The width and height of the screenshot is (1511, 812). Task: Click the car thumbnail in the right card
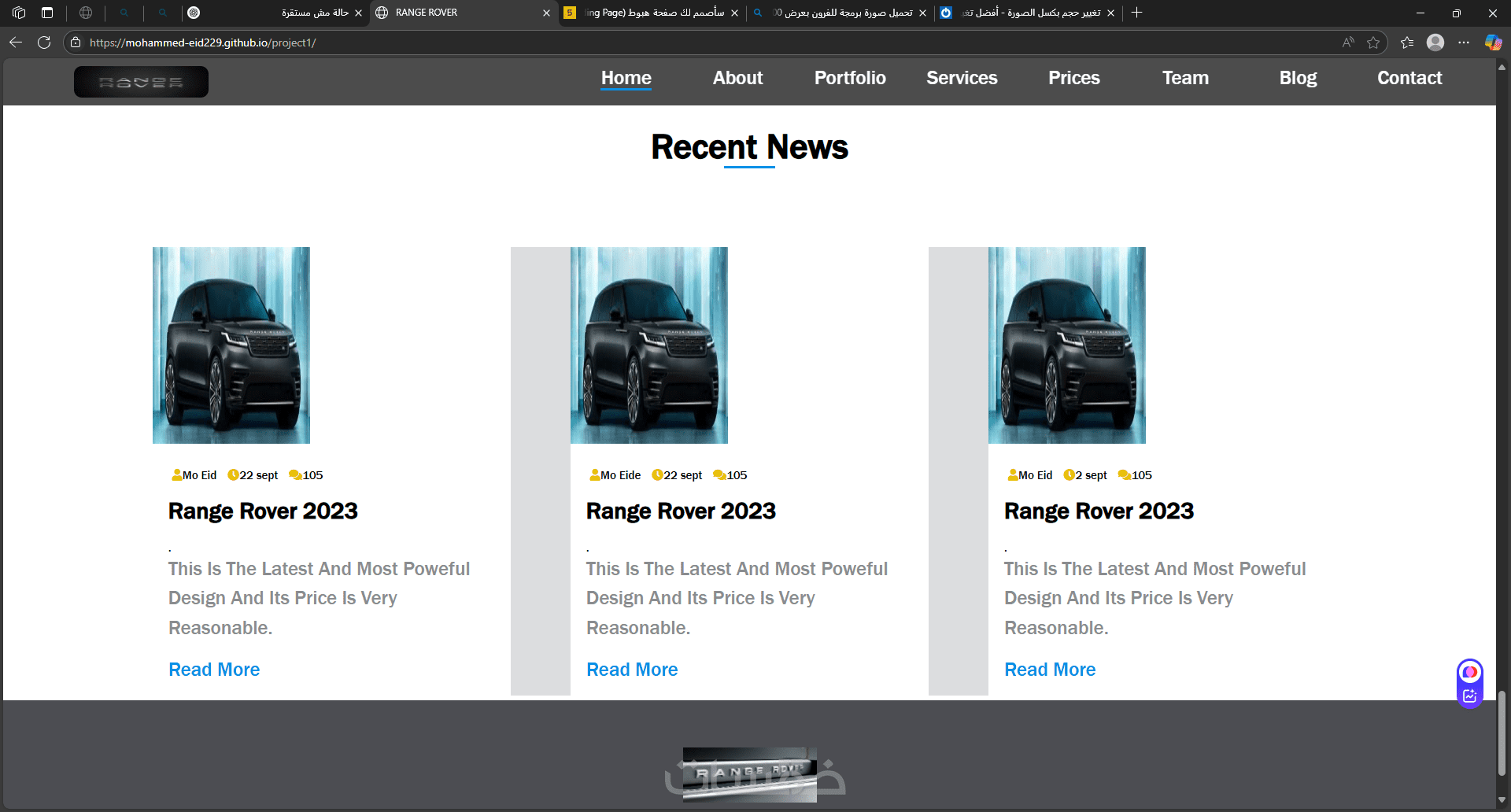[1067, 345]
